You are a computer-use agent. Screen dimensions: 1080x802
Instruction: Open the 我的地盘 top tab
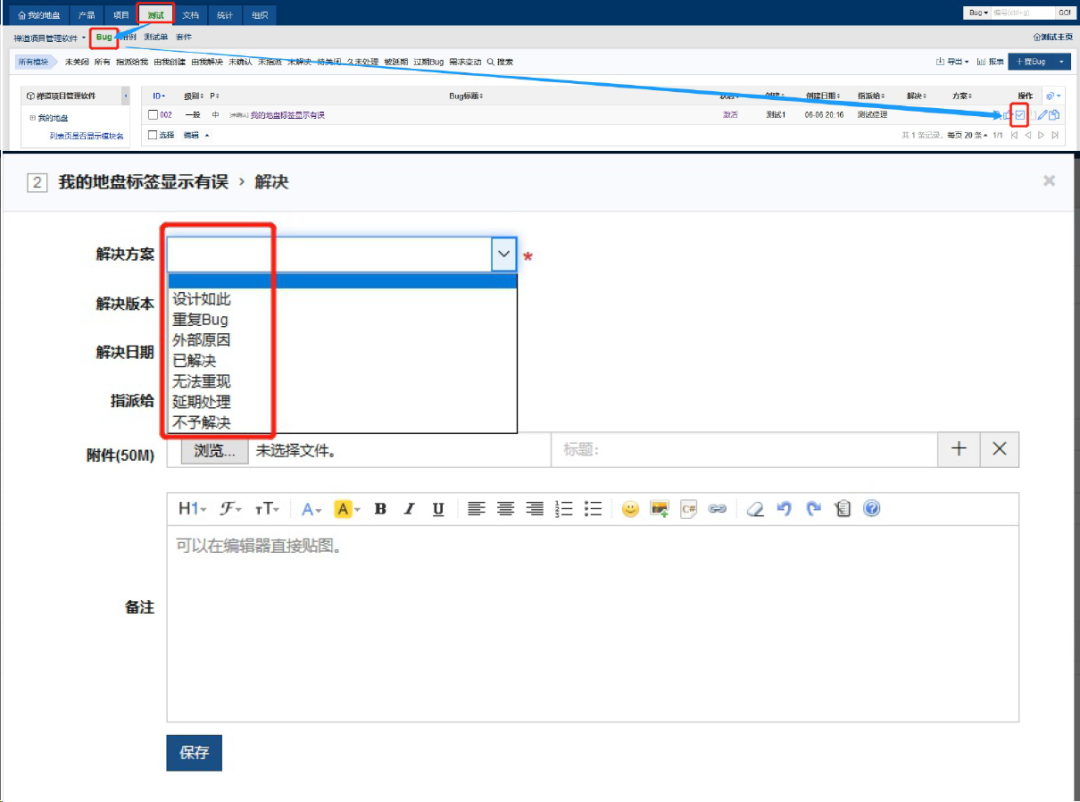pos(39,14)
